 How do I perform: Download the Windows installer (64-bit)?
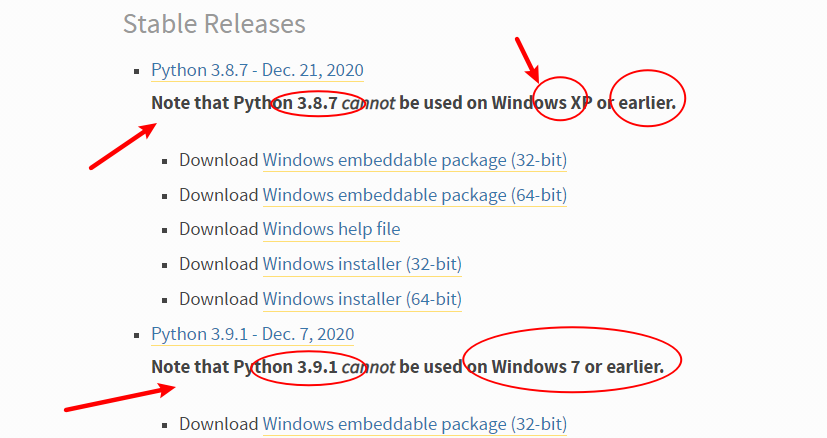click(x=362, y=299)
